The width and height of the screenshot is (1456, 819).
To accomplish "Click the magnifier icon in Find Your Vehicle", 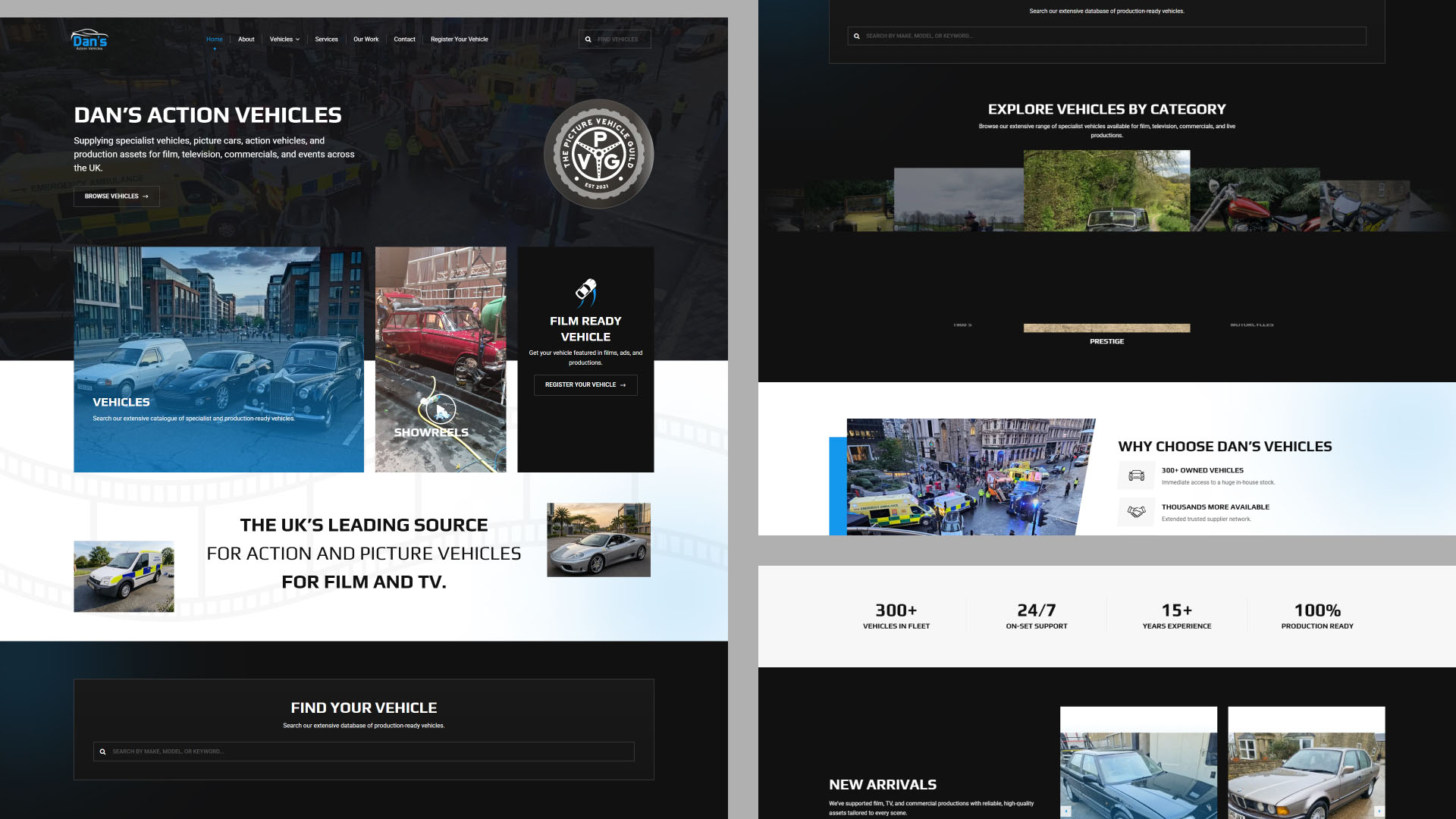I will (102, 752).
